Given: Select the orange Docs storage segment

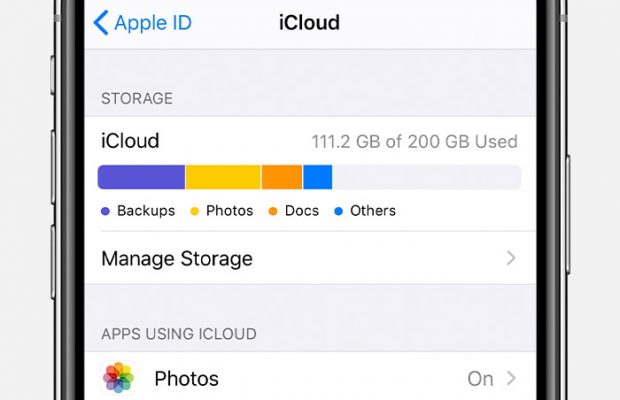Looking at the screenshot, I should pyautogui.click(x=282, y=177).
